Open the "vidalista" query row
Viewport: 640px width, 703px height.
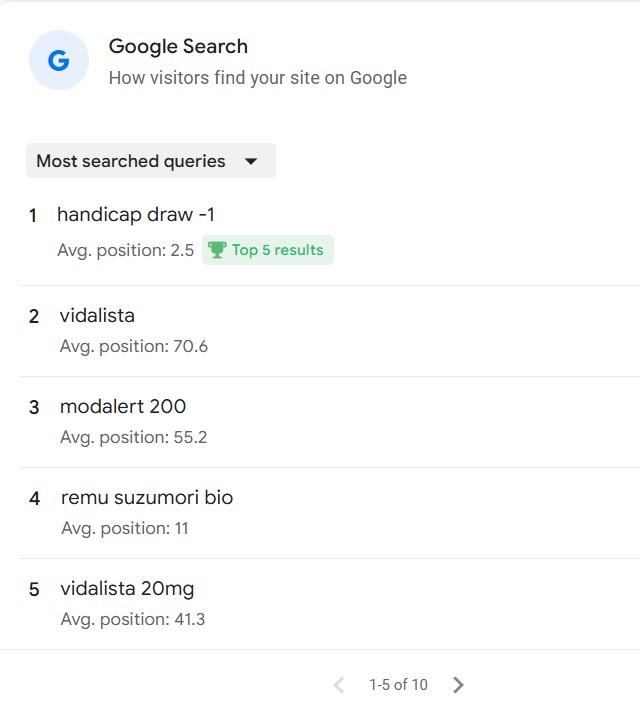click(x=97, y=316)
